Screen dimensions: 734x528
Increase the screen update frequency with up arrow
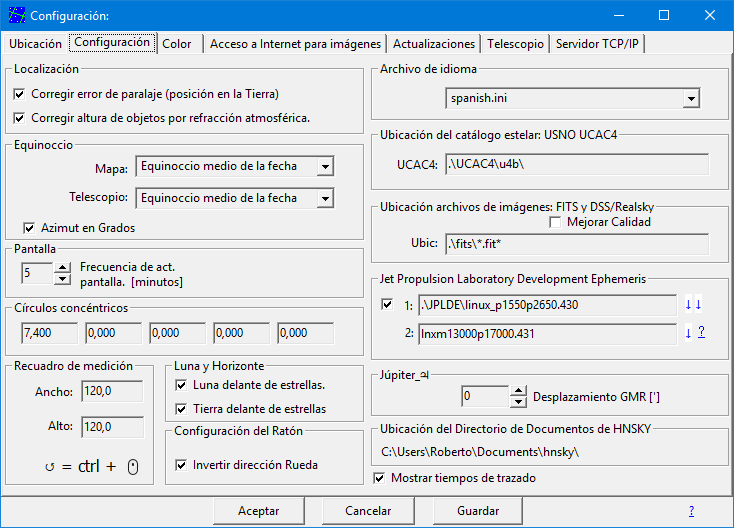point(62,267)
